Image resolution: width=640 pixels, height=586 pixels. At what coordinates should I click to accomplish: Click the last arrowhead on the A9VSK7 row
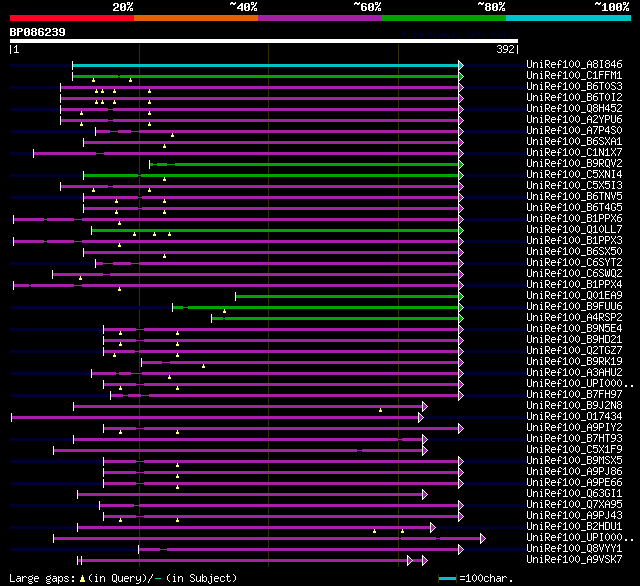pyautogui.click(x=424, y=561)
